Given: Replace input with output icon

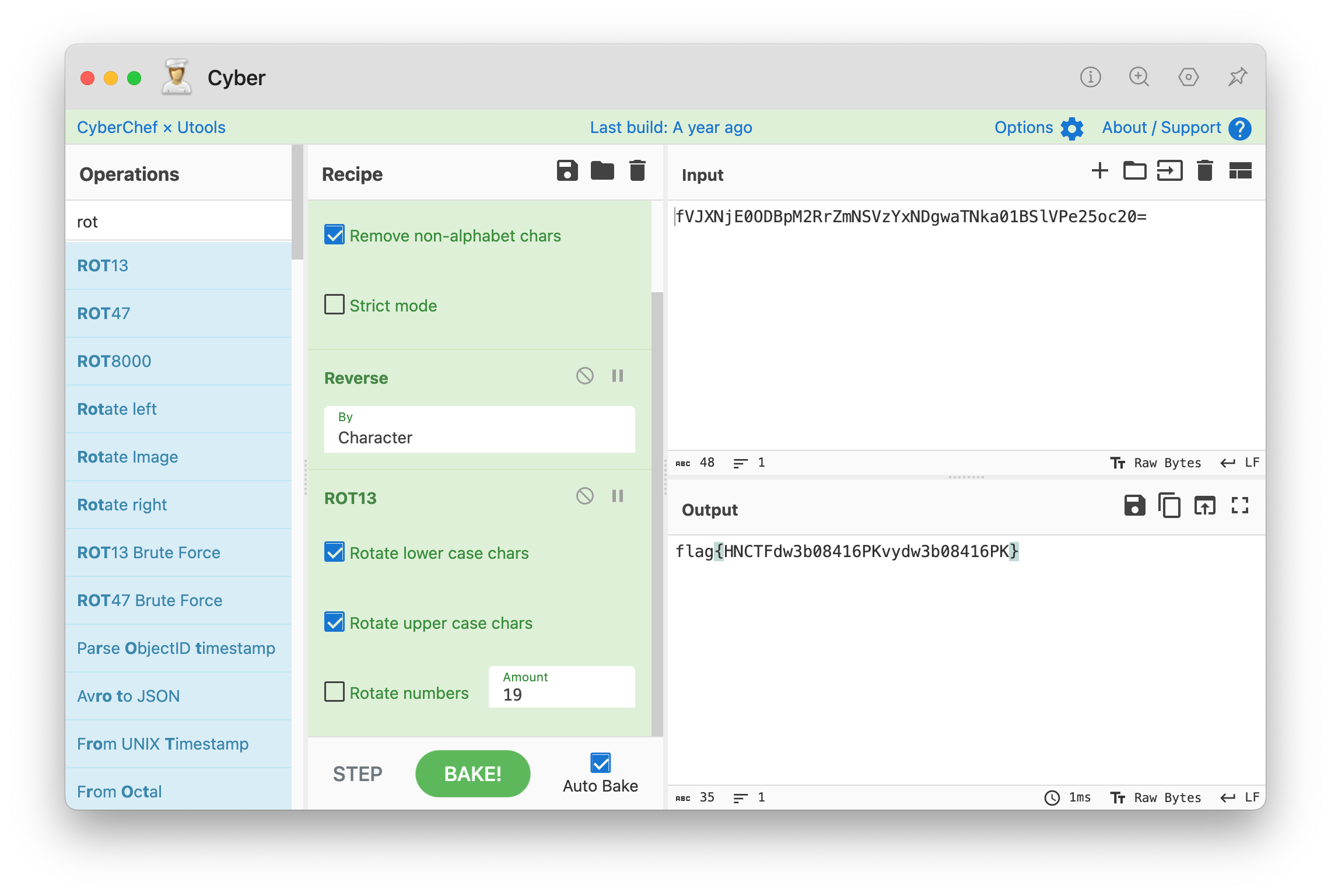Looking at the screenshot, I should (1204, 505).
